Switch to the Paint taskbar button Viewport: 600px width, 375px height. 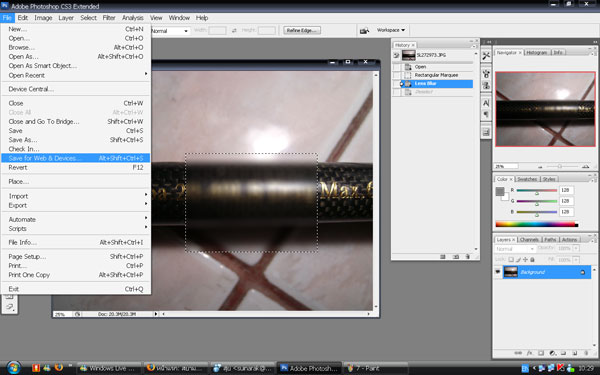pyautogui.click(x=376, y=368)
